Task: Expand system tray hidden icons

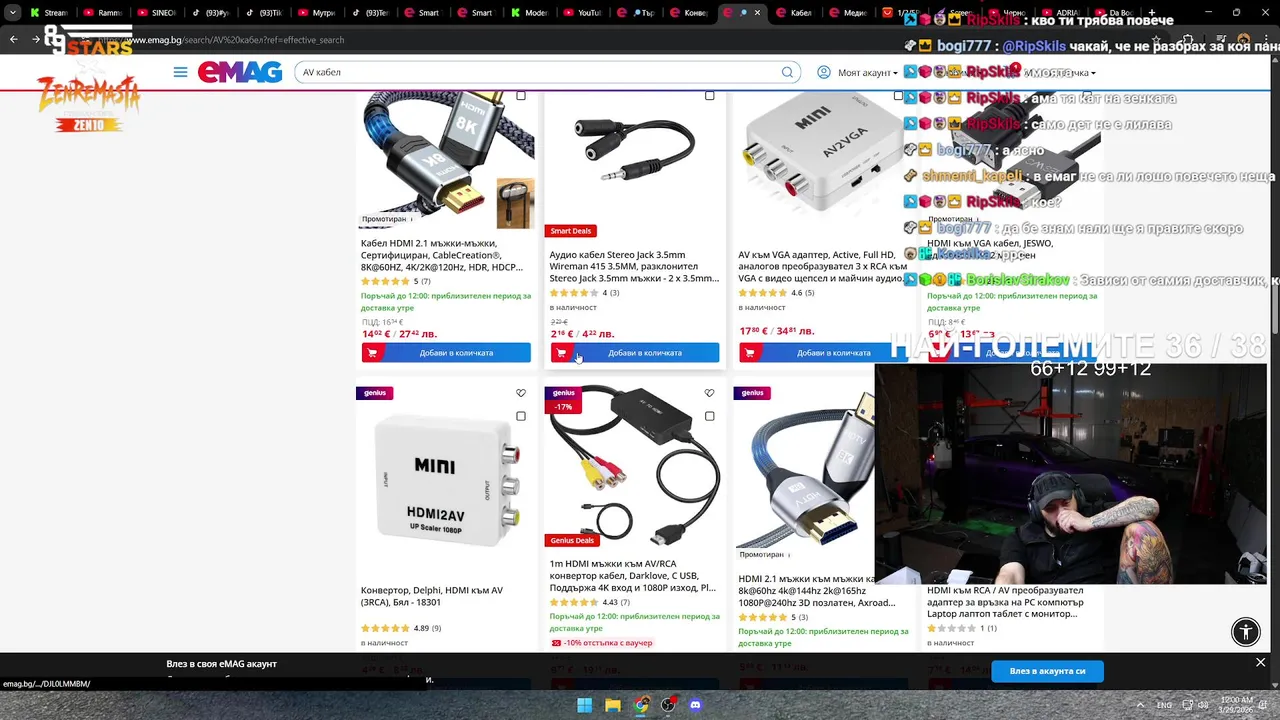Action: tap(1141, 705)
